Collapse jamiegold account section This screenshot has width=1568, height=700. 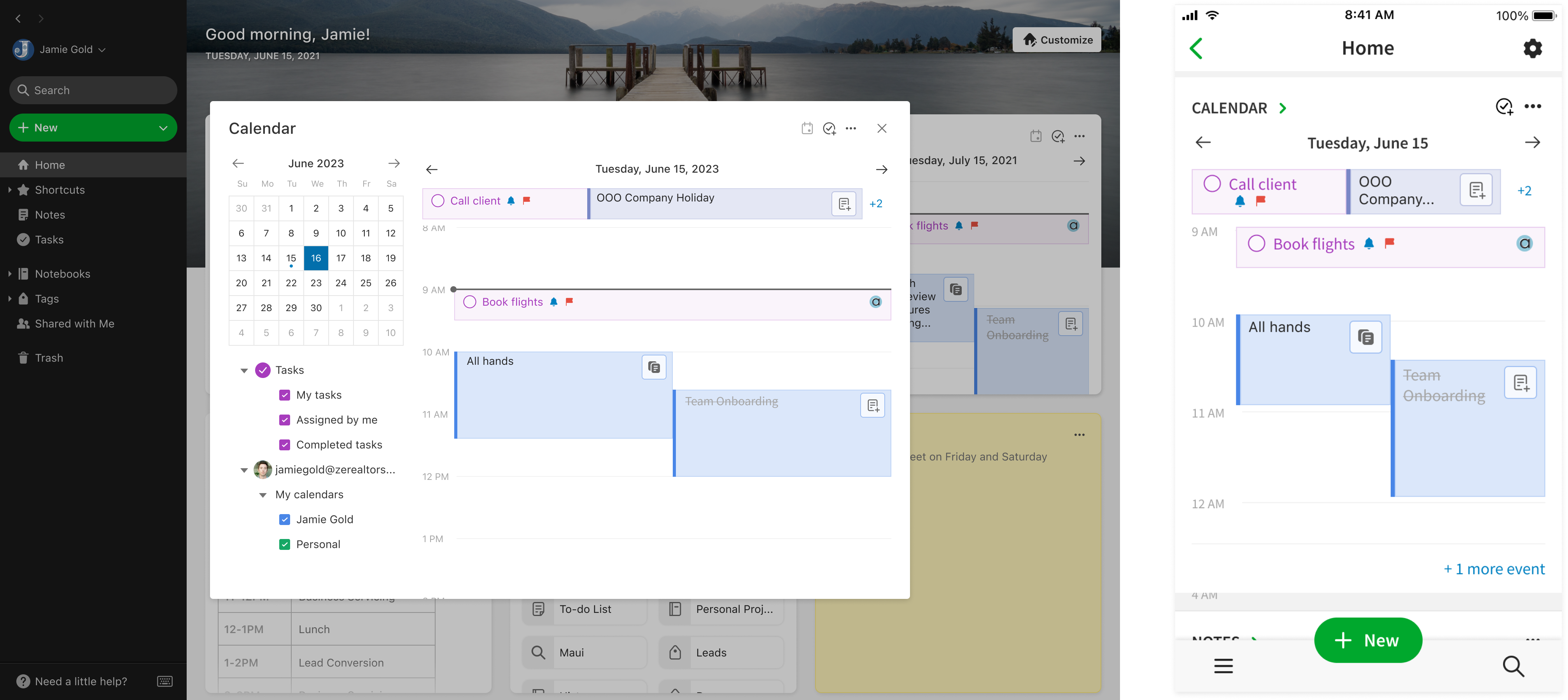244,470
